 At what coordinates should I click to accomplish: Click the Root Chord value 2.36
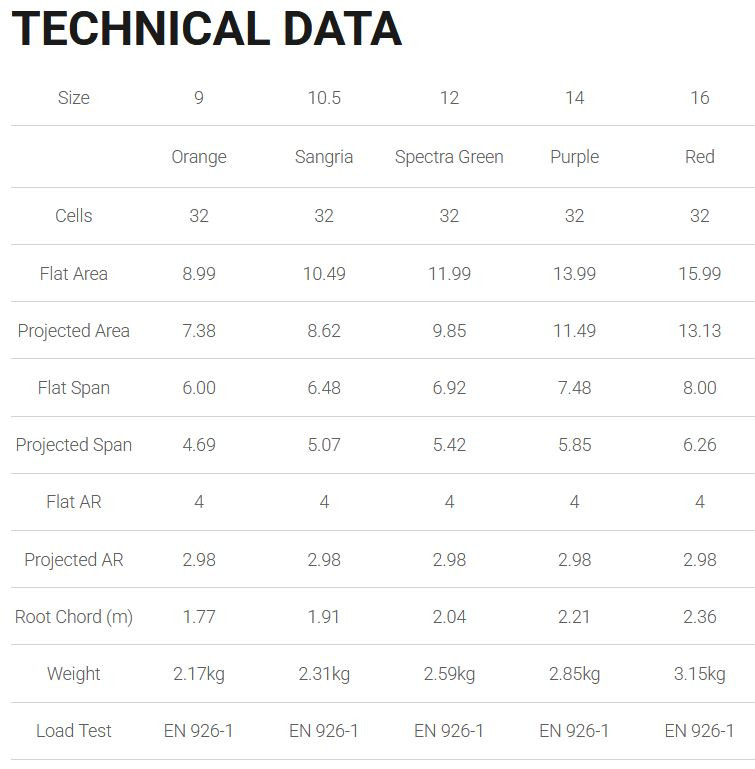coord(700,616)
